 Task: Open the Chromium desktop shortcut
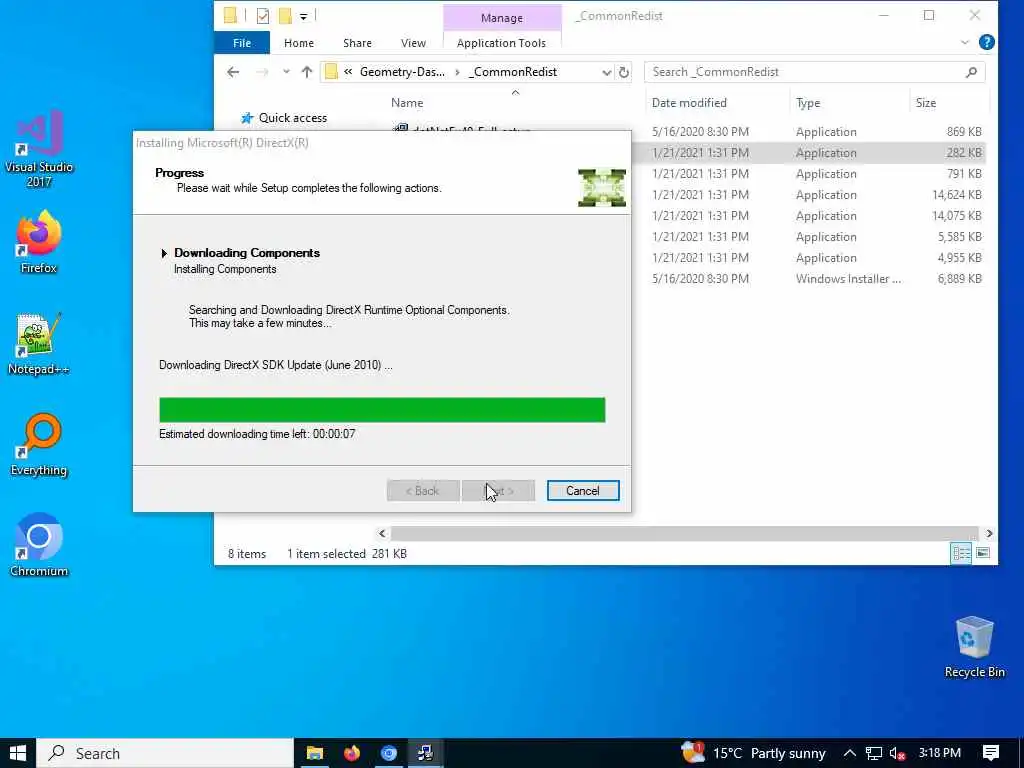pyautogui.click(x=39, y=545)
